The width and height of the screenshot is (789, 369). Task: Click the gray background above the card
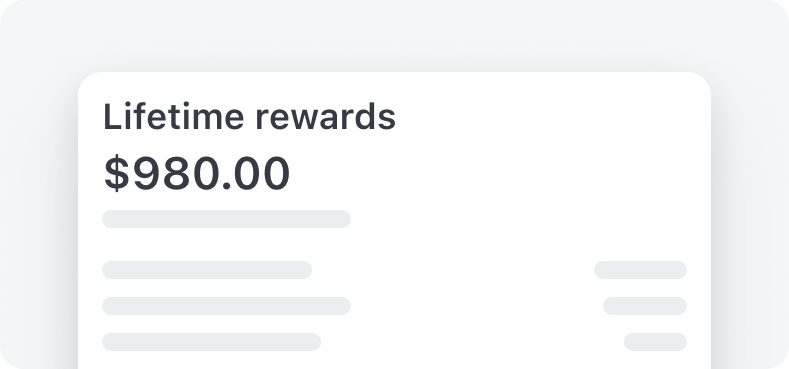(x=394, y=35)
